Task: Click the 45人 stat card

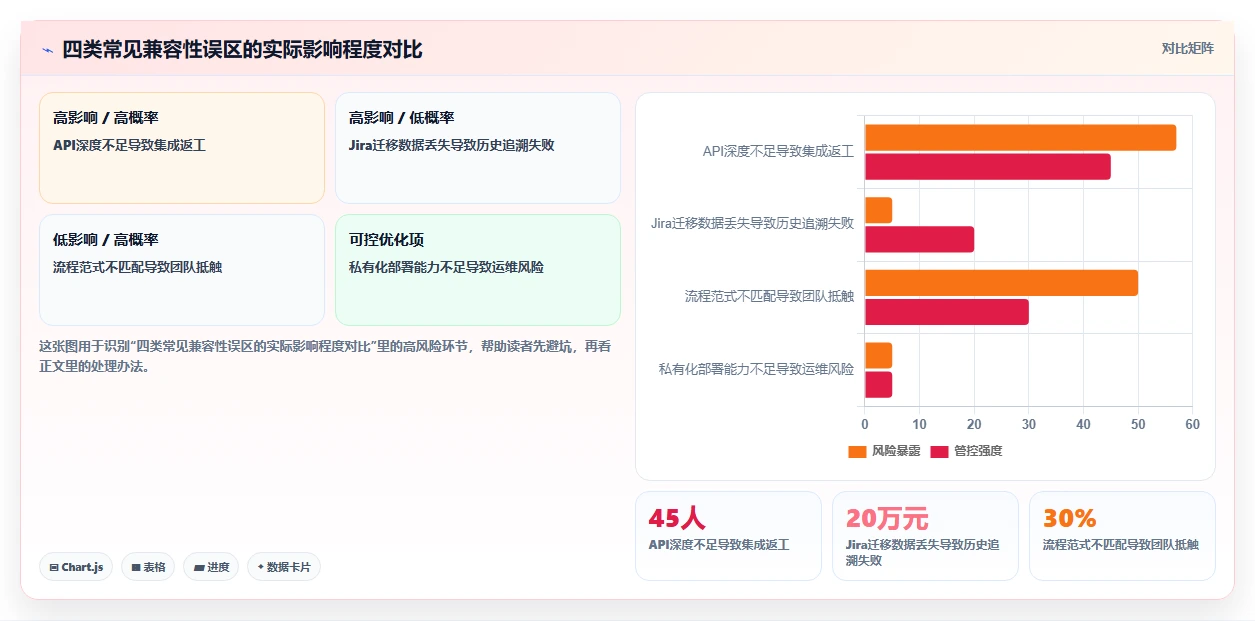Action: [x=728, y=535]
